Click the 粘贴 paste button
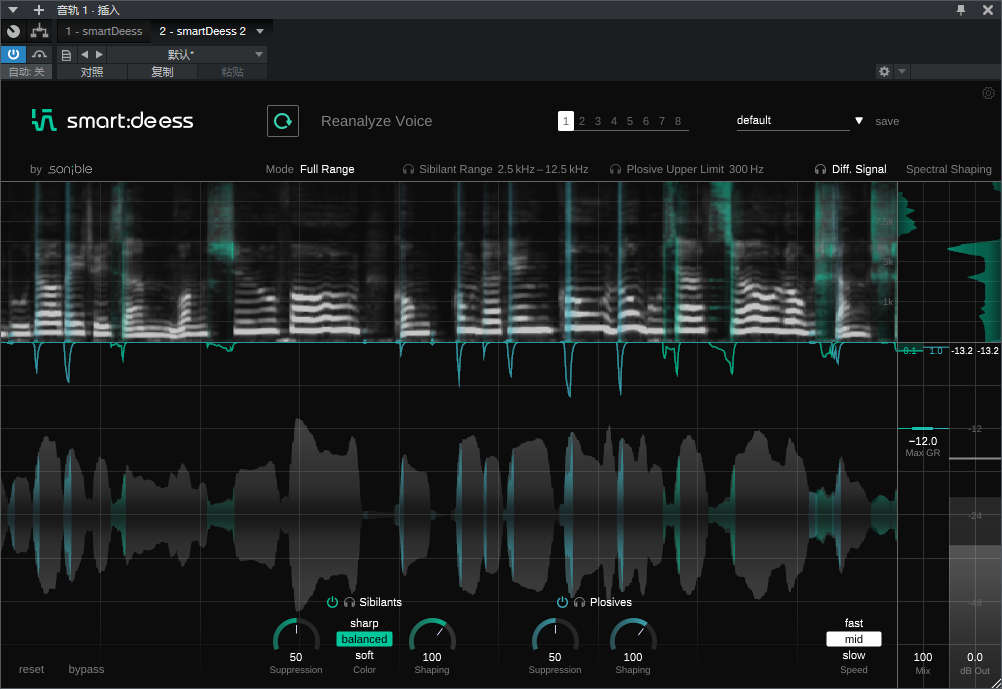The height and width of the screenshot is (689, 1002). (x=233, y=72)
